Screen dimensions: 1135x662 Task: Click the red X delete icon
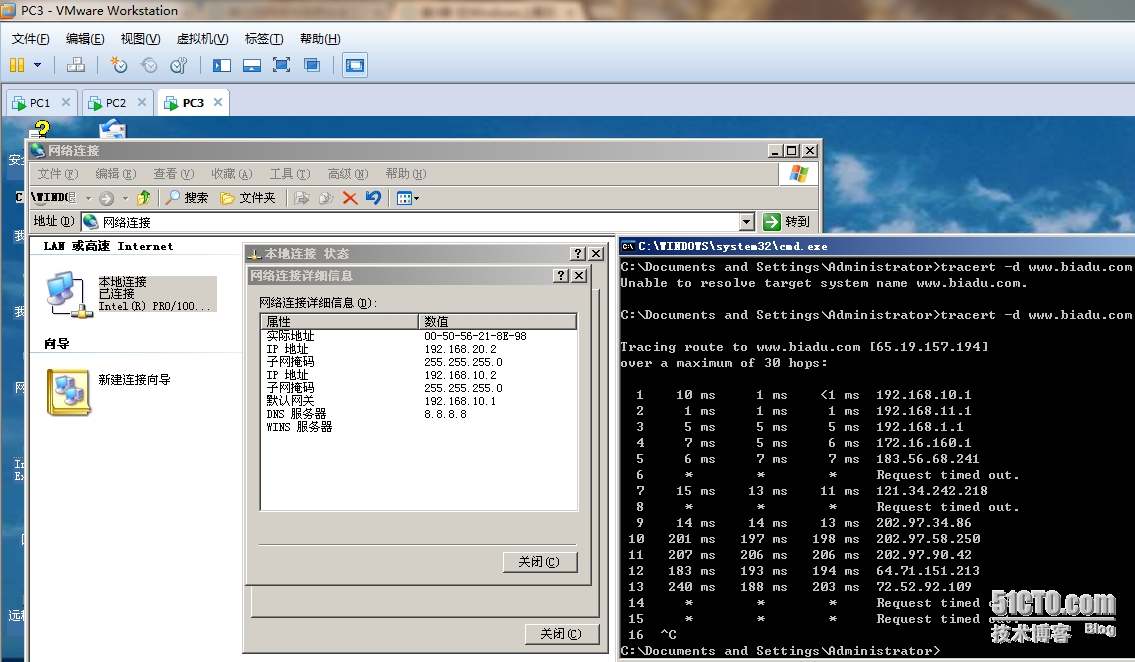pyautogui.click(x=350, y=198)
